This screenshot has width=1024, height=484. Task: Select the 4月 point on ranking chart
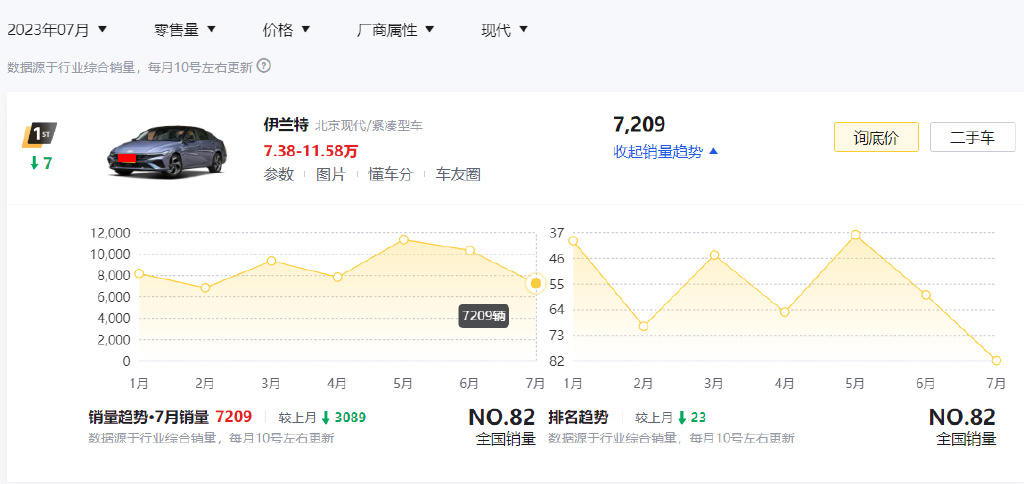784,312
